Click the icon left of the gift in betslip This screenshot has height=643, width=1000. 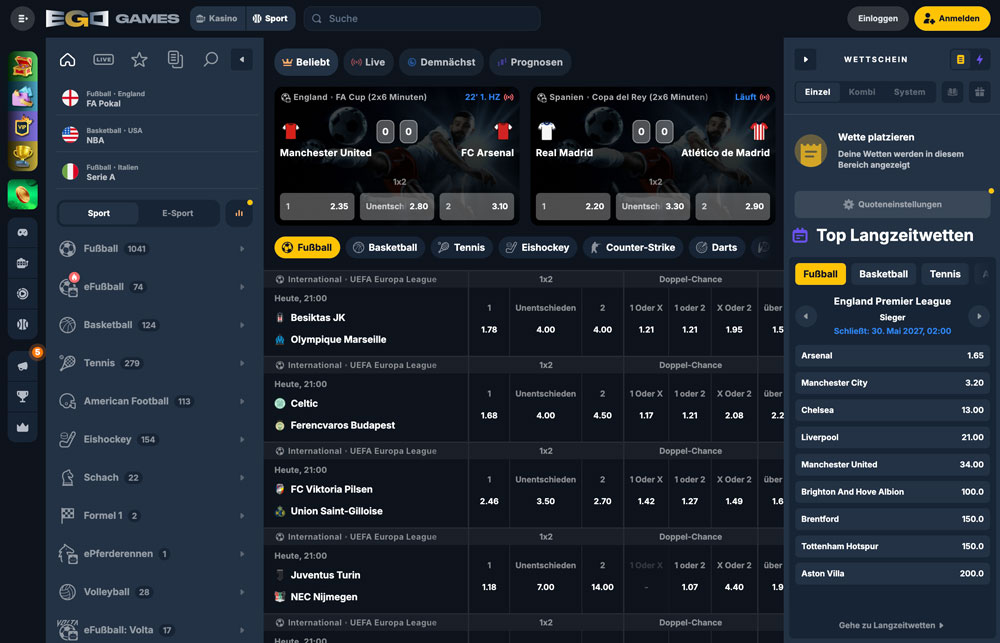[x=952, y=92]
